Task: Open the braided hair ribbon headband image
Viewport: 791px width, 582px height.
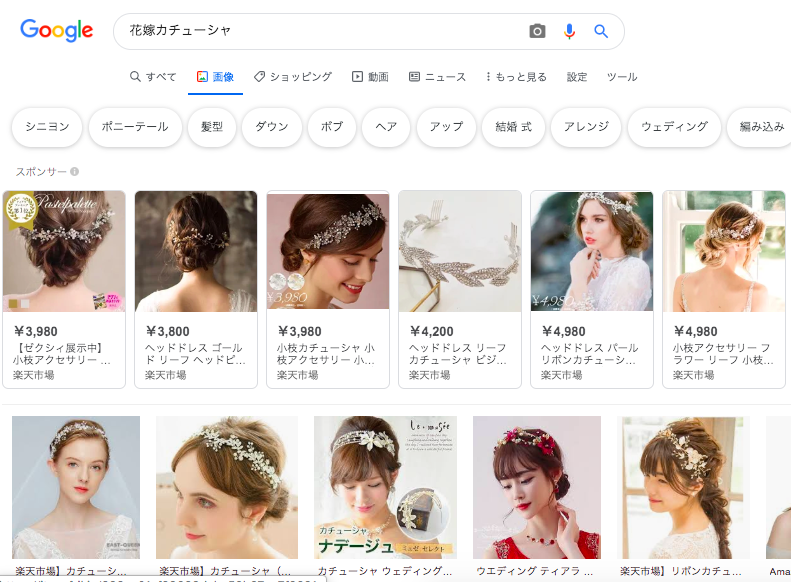Action: [684, 487]
